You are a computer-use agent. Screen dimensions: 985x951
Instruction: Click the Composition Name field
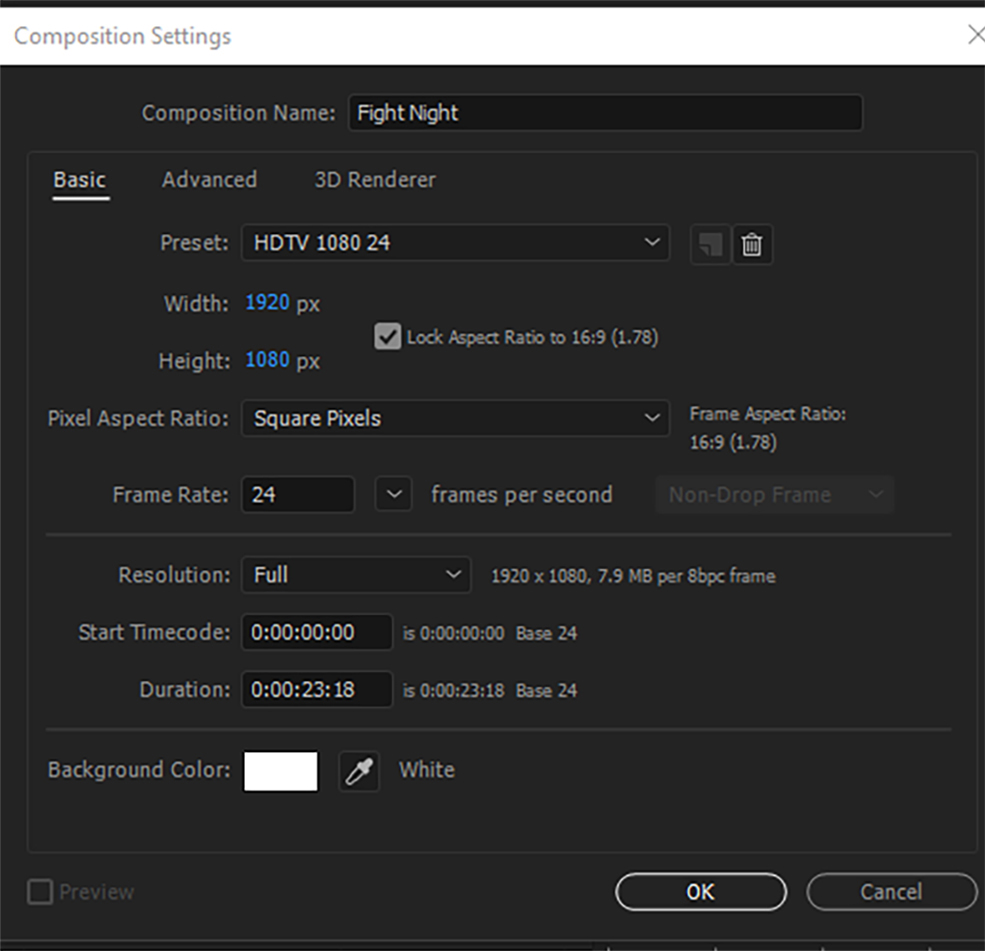tap(606, 113)
